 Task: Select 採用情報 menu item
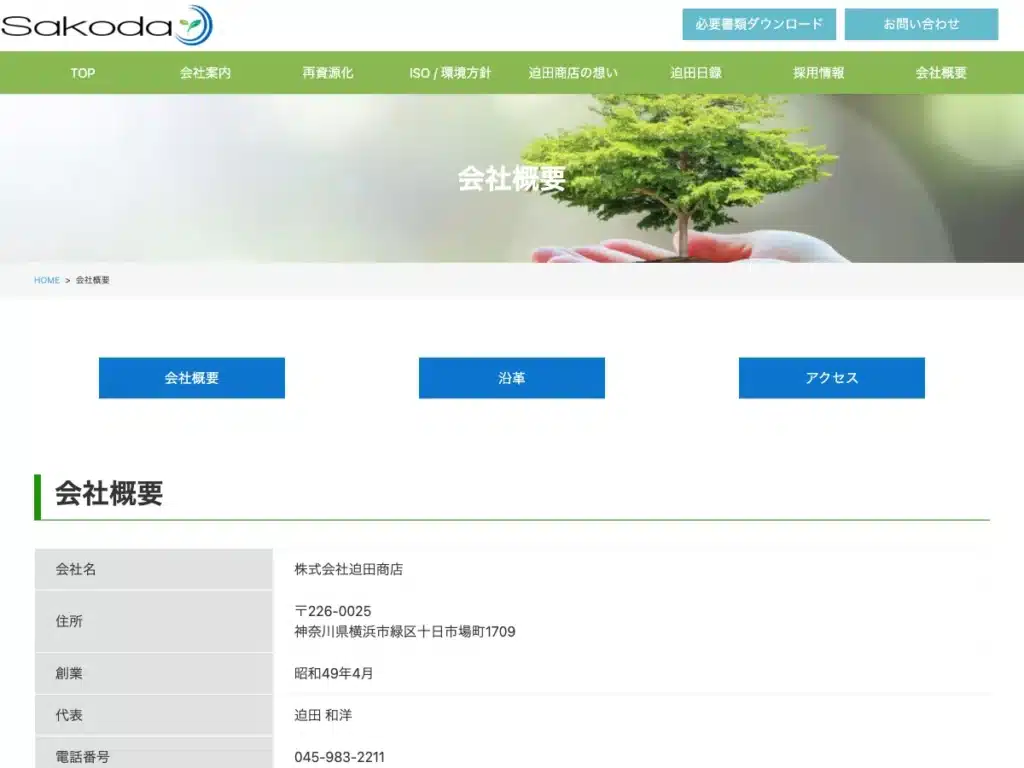click(x=818, y=72)
